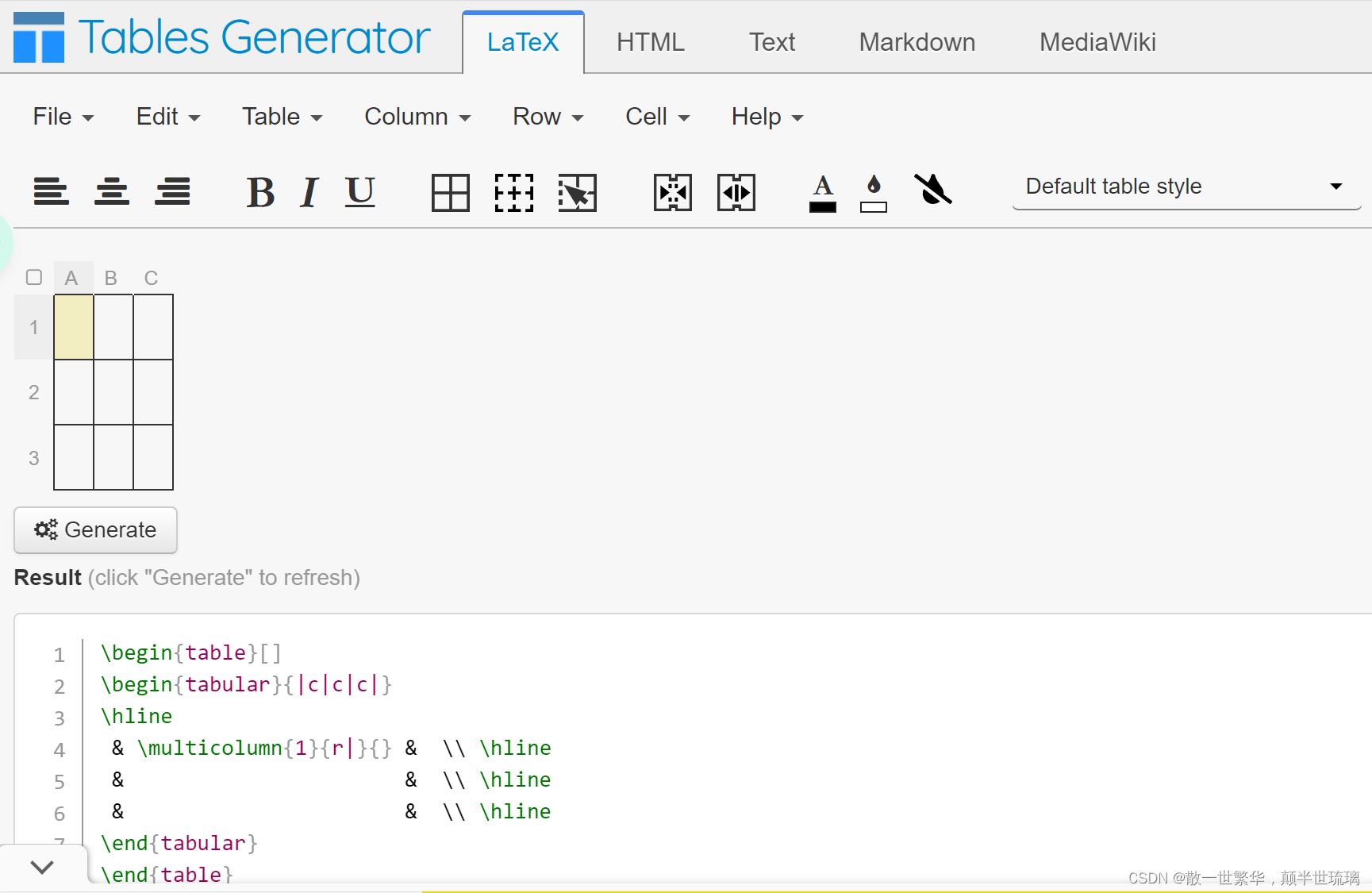Select the border editor cursor tool
This screenshot has height=893, width=1372.
point(577,192)
